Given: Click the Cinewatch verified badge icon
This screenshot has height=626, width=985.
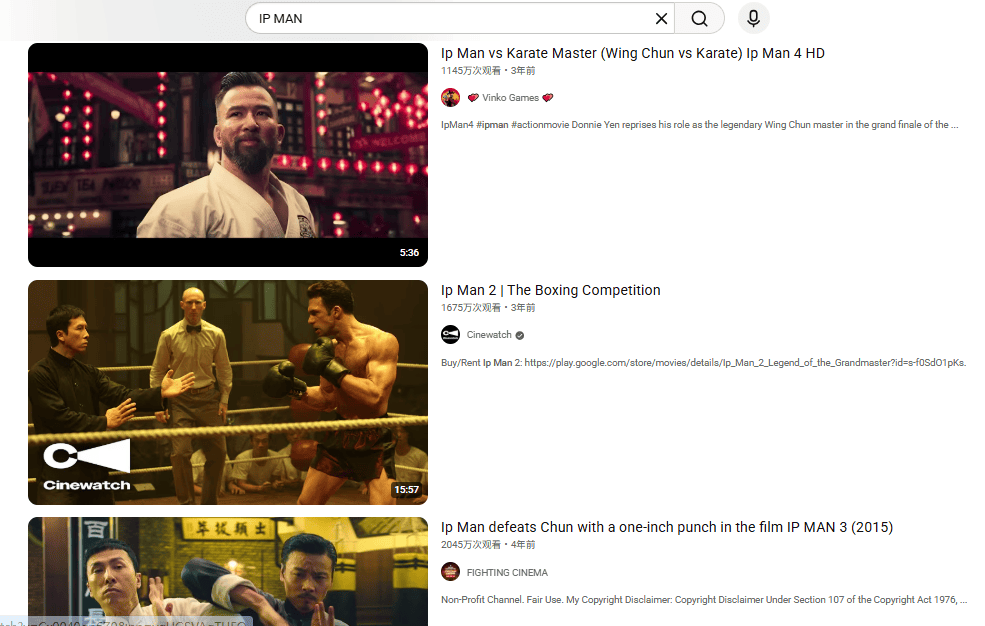Looking at the screenshot, I should [520, 335].
